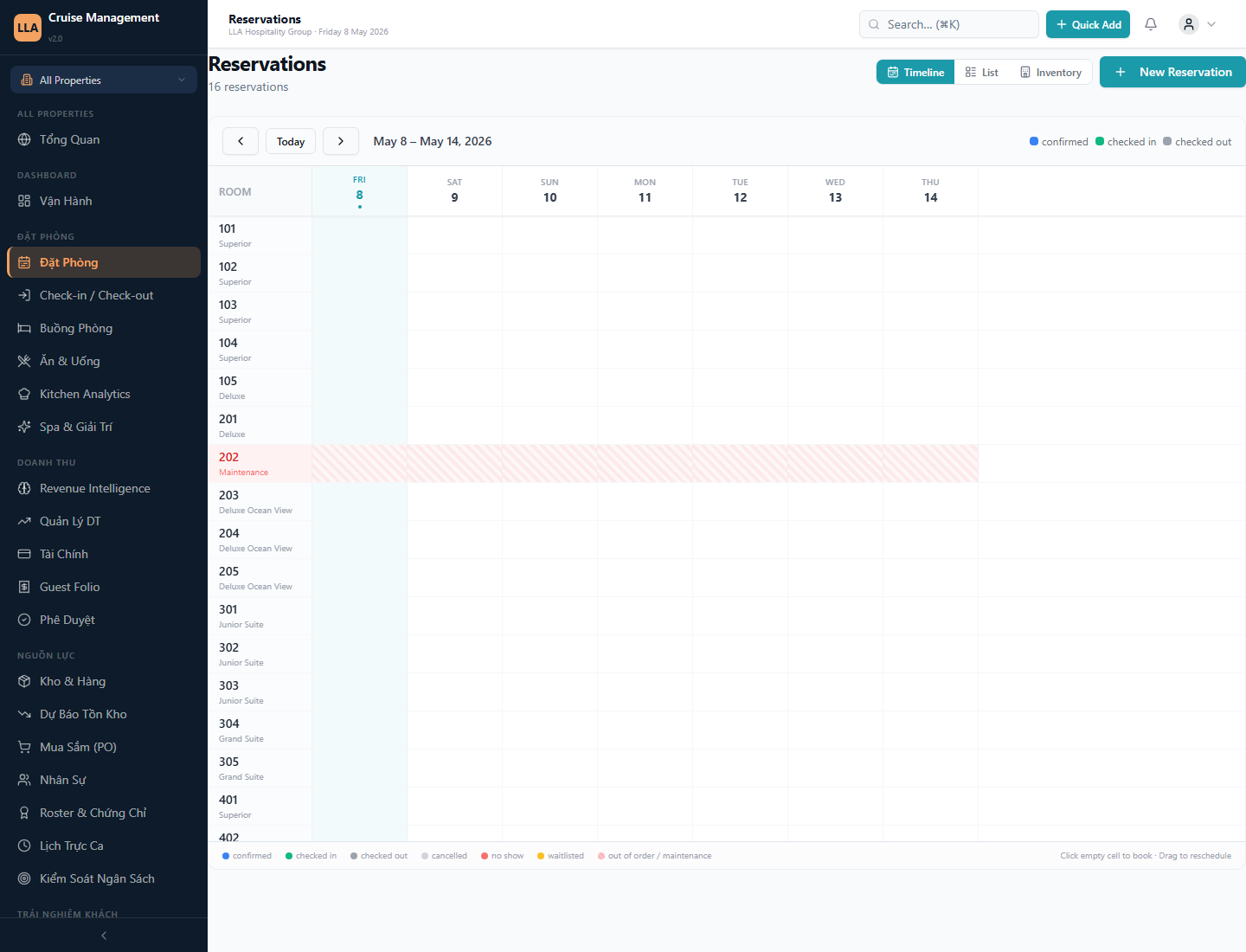Image resolution: width=1246 pixels, height=952 pixels.
Task: Click green checked in legend dot at top
Action: [1100, 141]
